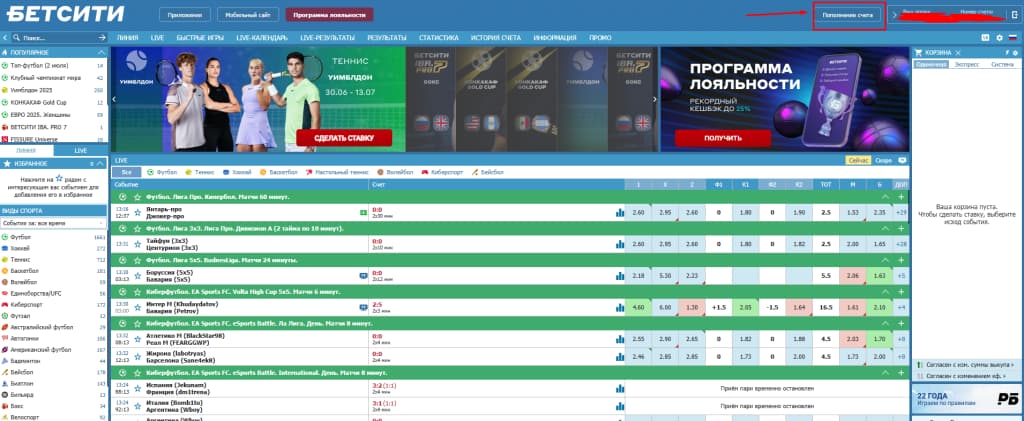Filter live events by Баскетбол
This screenshot has height=421, width=1024.
coord(279,172)
